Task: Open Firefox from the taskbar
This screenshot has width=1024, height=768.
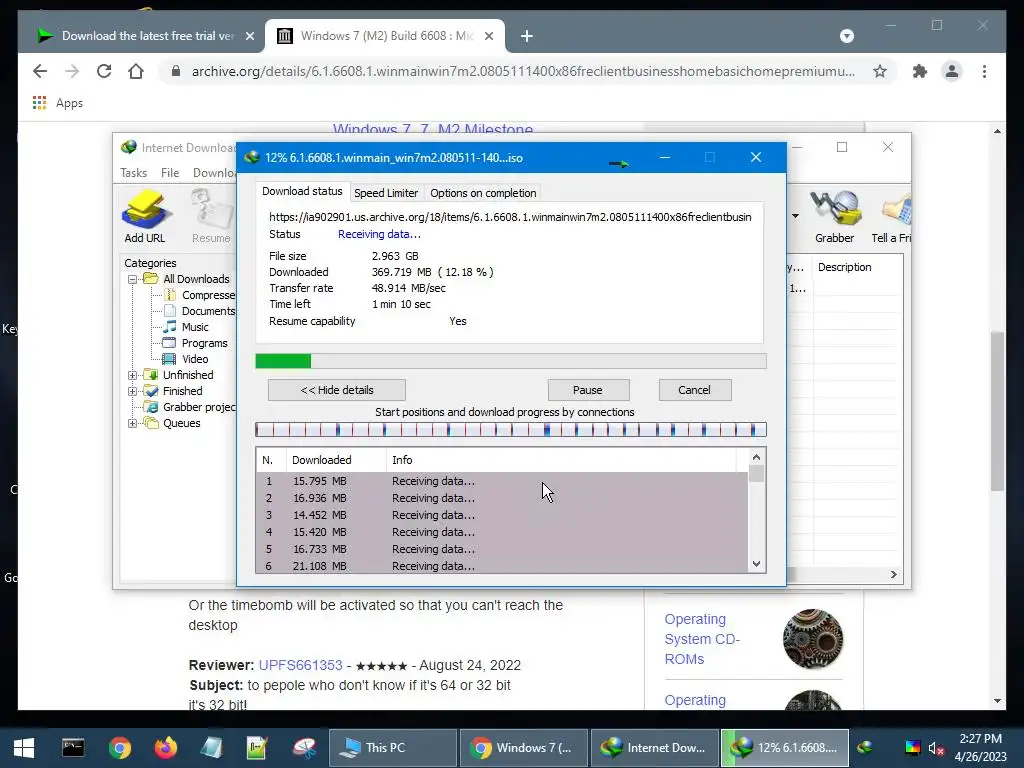Action: click(165, 748)
